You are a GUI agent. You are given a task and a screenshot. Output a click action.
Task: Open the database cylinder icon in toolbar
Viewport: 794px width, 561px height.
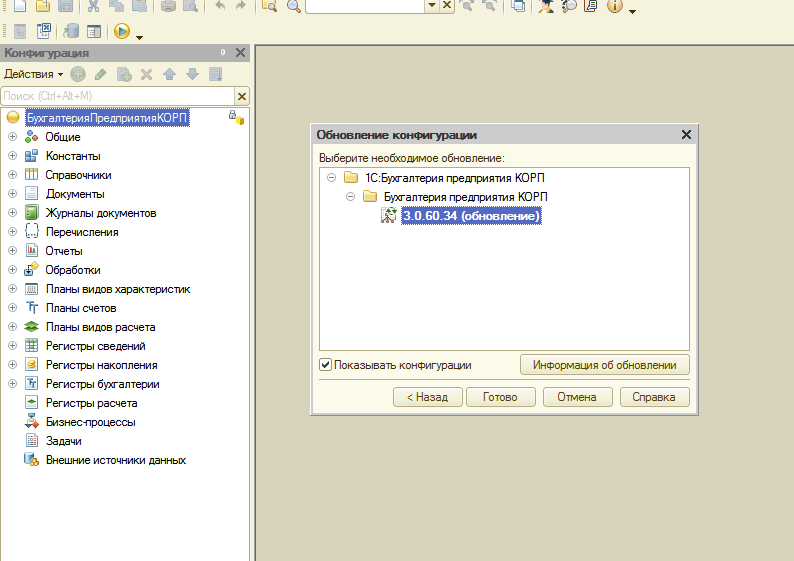[x=71, y=31]
